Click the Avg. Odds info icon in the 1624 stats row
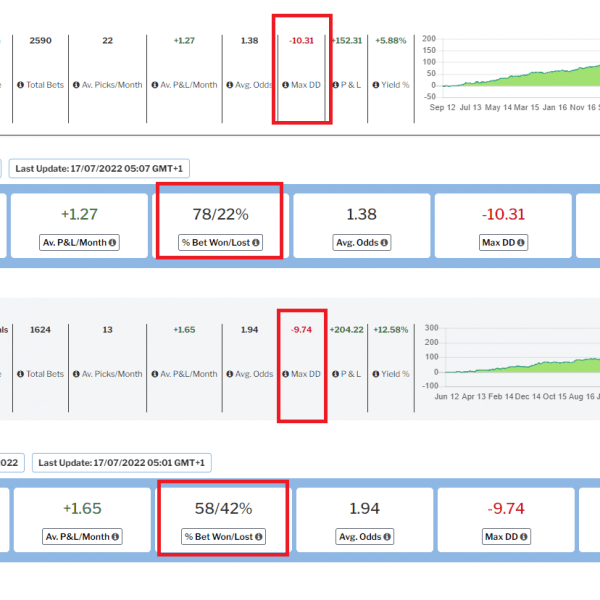Image resolution: width=600 pixels, height=600 pixels. [230, 374]
